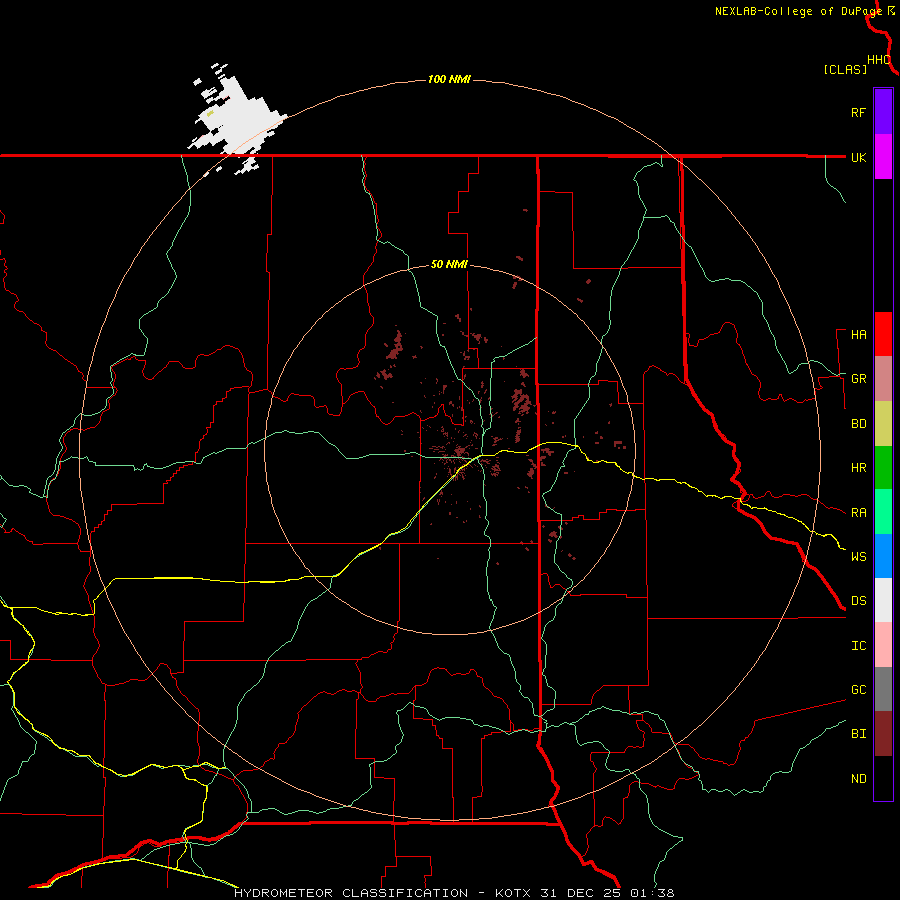900x900 pixels.
Task: Select the light green RA swatch
Action: click(883, 512)
